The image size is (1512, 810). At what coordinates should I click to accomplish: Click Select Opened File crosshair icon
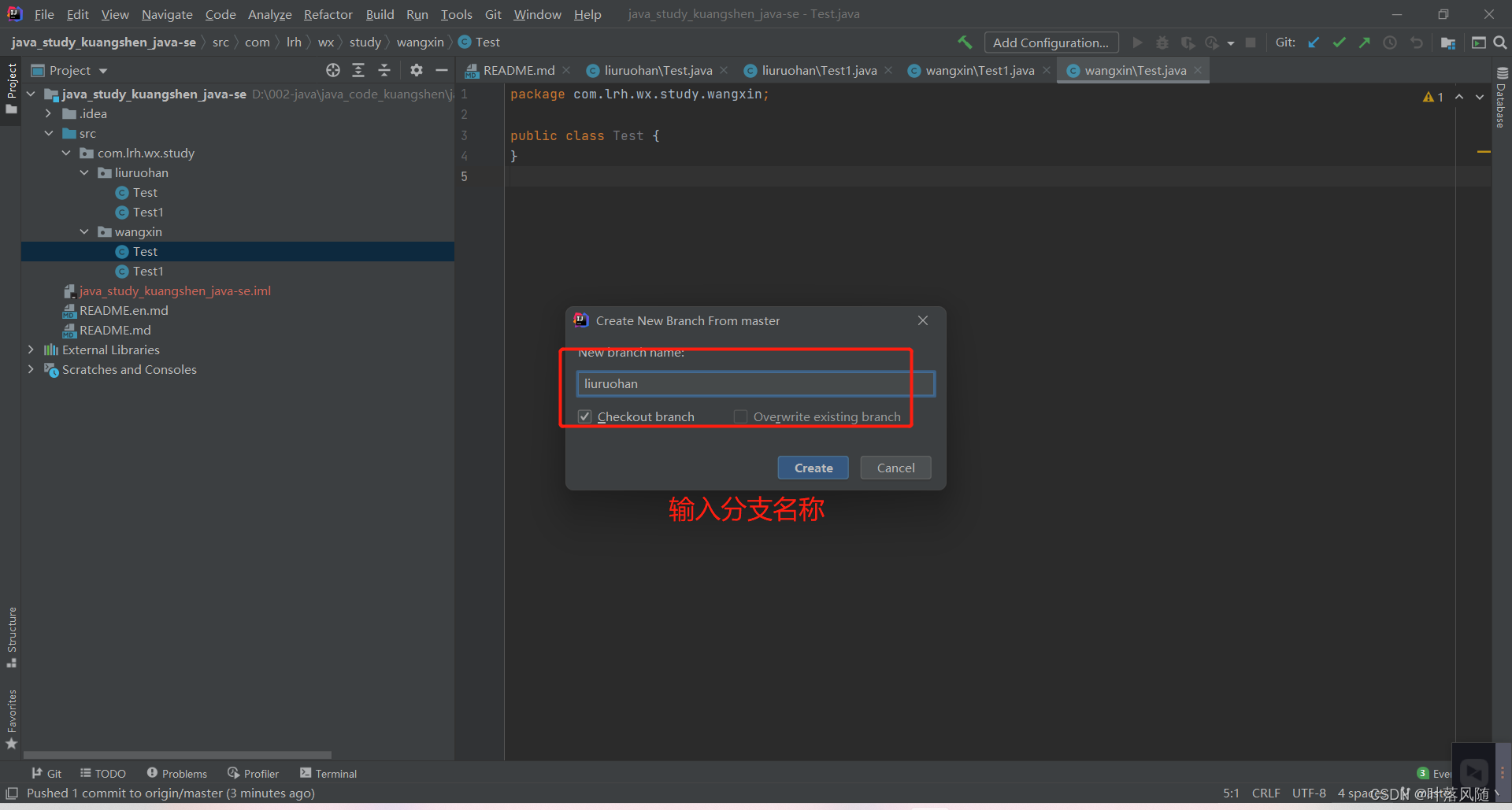pyautogui.click(x=333, y=70)
